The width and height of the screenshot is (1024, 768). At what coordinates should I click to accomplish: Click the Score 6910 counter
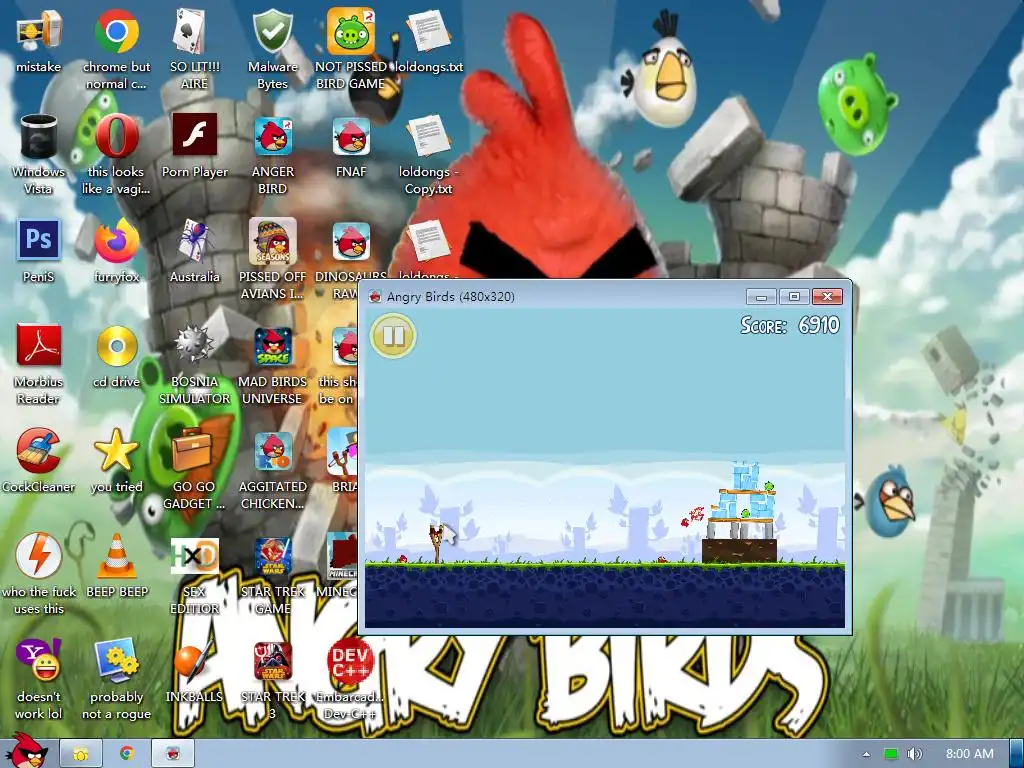[790, 325]
